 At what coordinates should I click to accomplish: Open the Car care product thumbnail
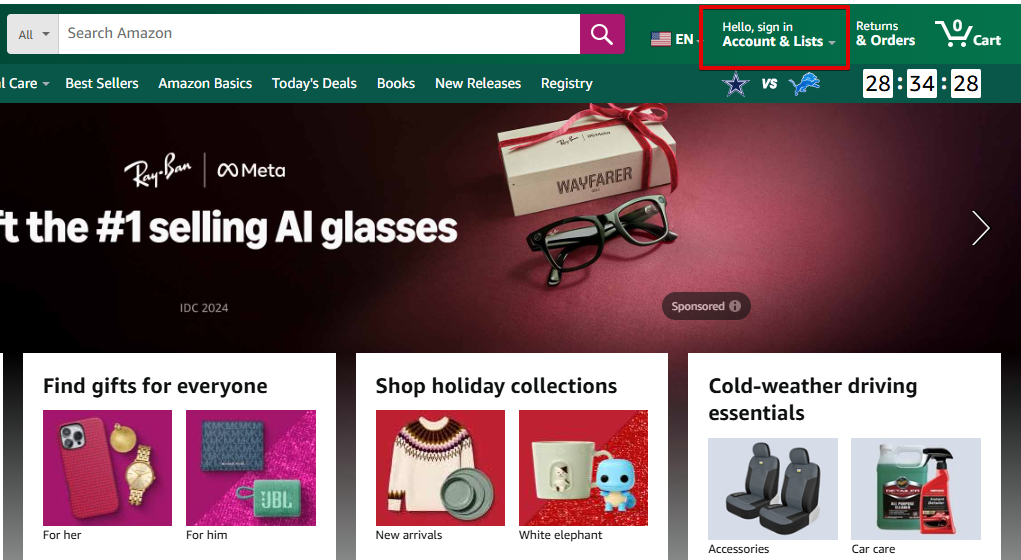point(916,488)
